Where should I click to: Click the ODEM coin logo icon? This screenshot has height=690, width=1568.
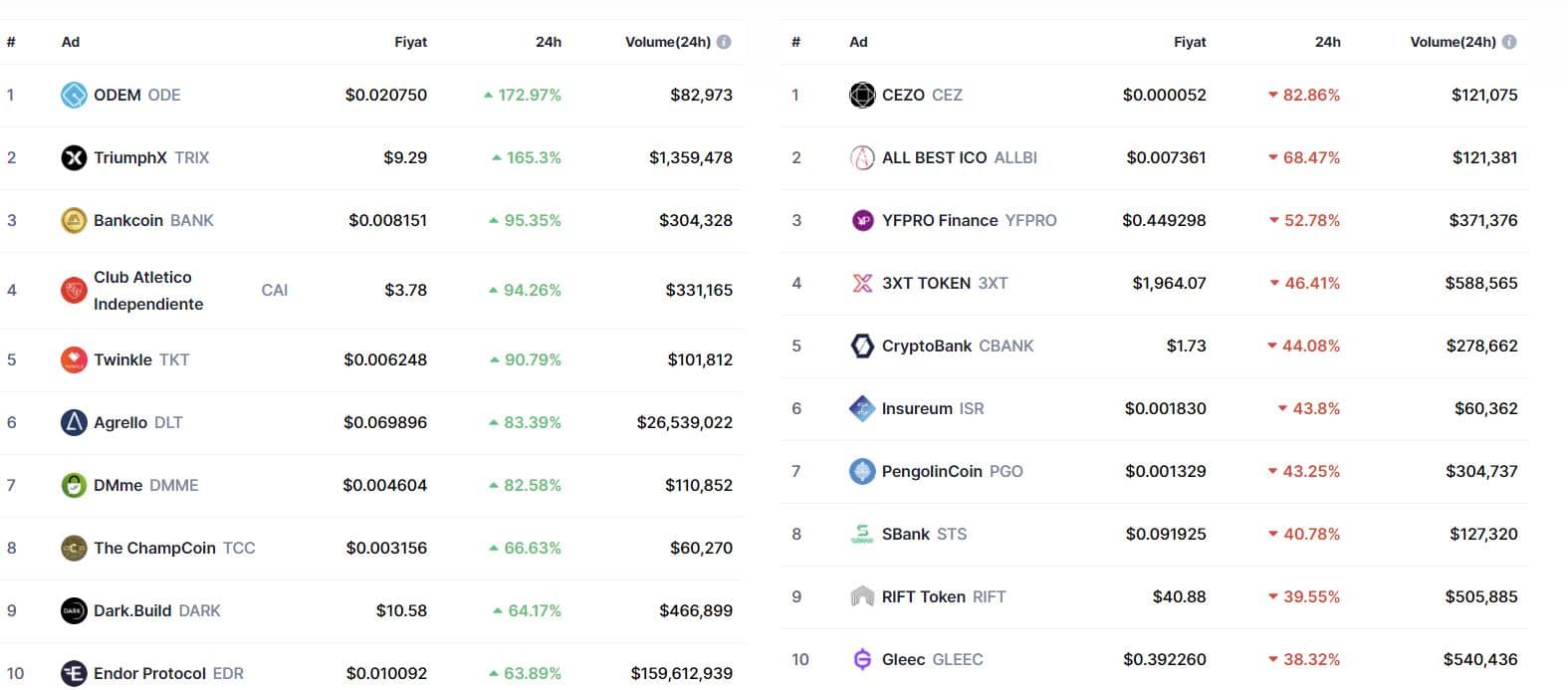[x=74, y=96]
